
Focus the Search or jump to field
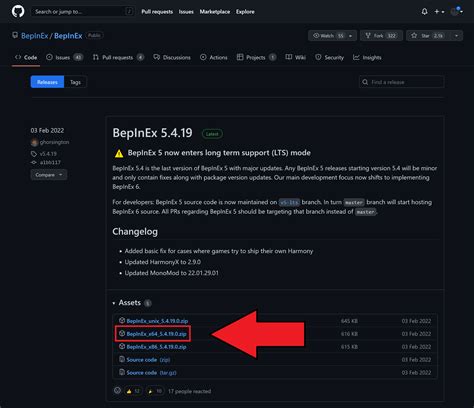pos(83,12)
